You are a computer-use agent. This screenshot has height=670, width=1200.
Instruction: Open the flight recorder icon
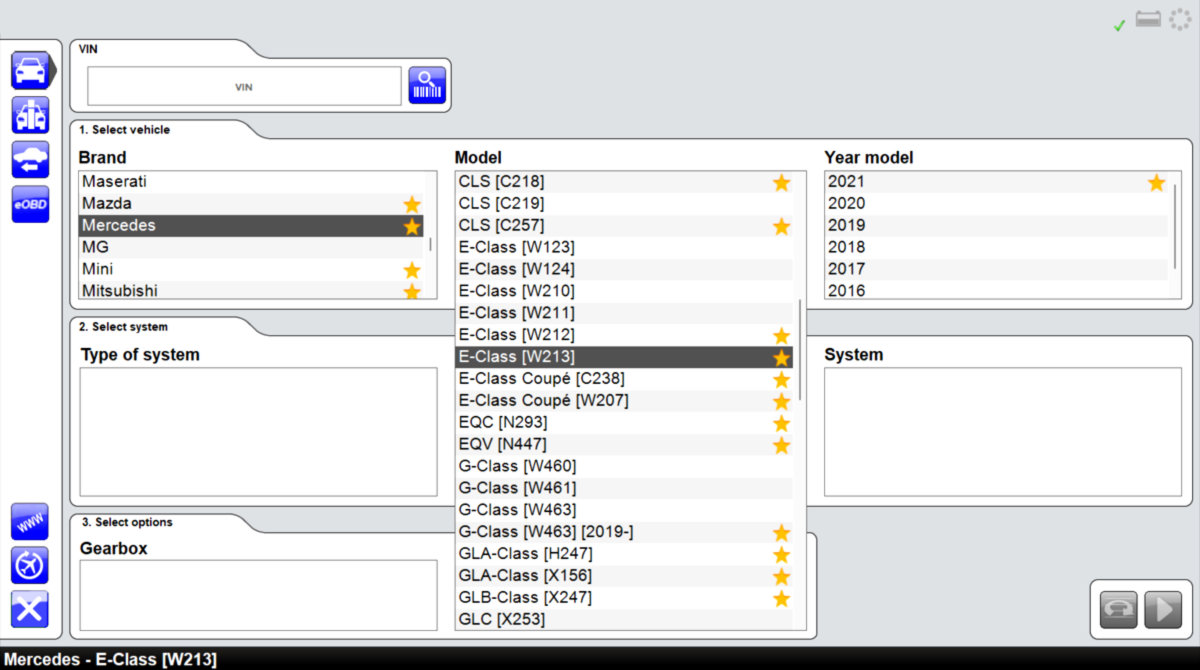[x=30, y=565]
